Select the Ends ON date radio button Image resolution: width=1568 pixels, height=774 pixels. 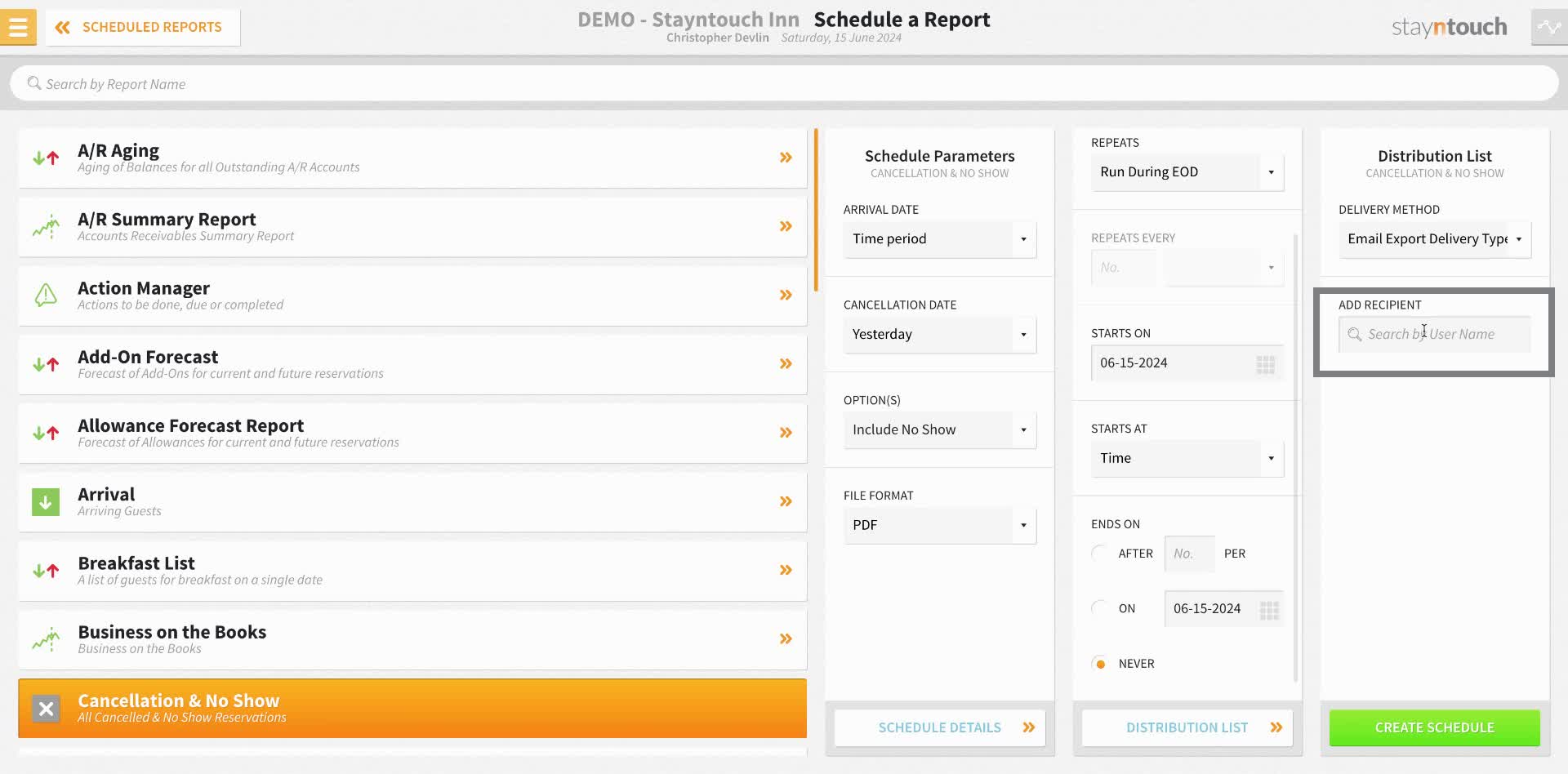click(1100, 608)
